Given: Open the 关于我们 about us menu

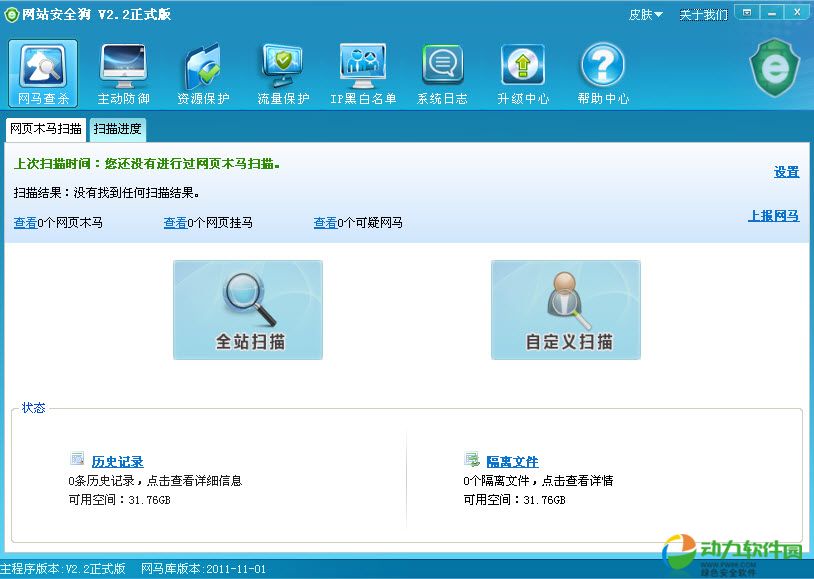Looking at the screenshot, I should 703,15.
